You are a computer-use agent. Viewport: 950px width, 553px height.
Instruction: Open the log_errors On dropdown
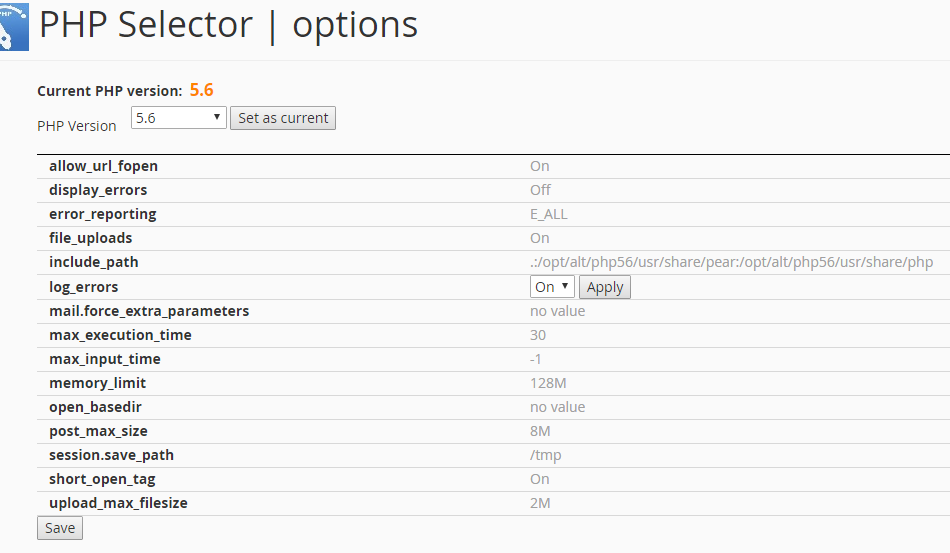pyautogui.click(x=552, y=286)
